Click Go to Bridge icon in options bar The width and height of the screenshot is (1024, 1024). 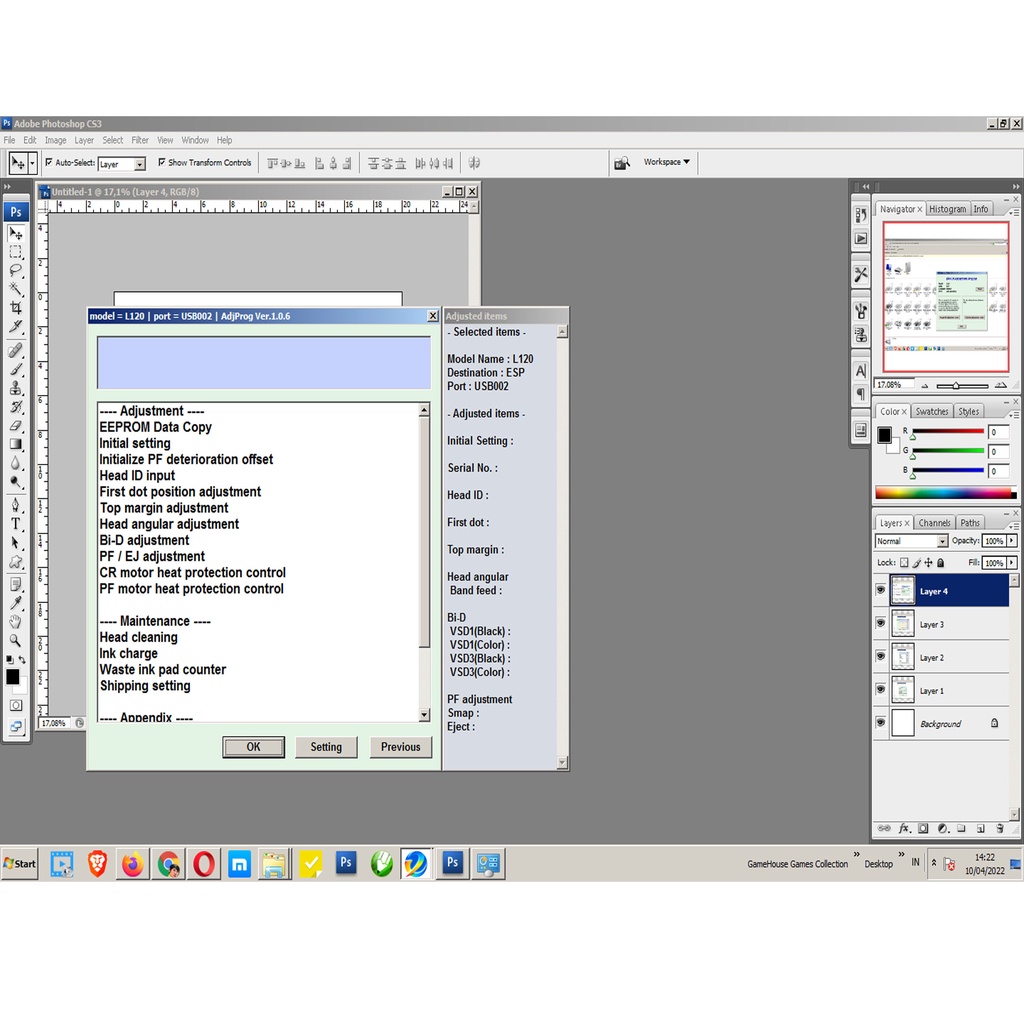[622, 163]
